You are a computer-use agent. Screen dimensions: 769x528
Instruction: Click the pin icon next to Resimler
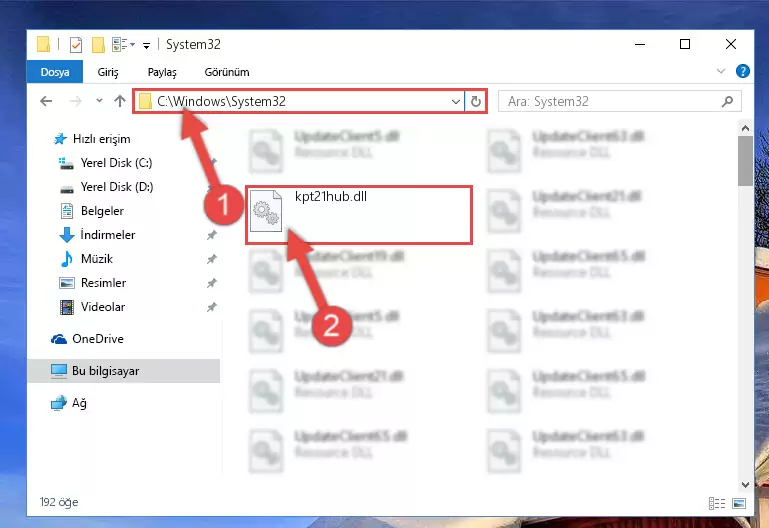211,283
